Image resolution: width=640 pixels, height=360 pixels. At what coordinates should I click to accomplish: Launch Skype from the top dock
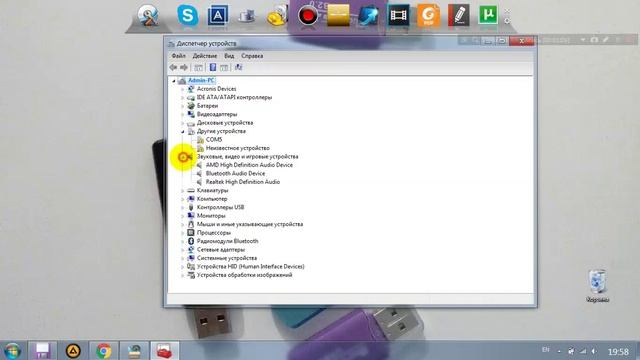(x=187, y=16)
